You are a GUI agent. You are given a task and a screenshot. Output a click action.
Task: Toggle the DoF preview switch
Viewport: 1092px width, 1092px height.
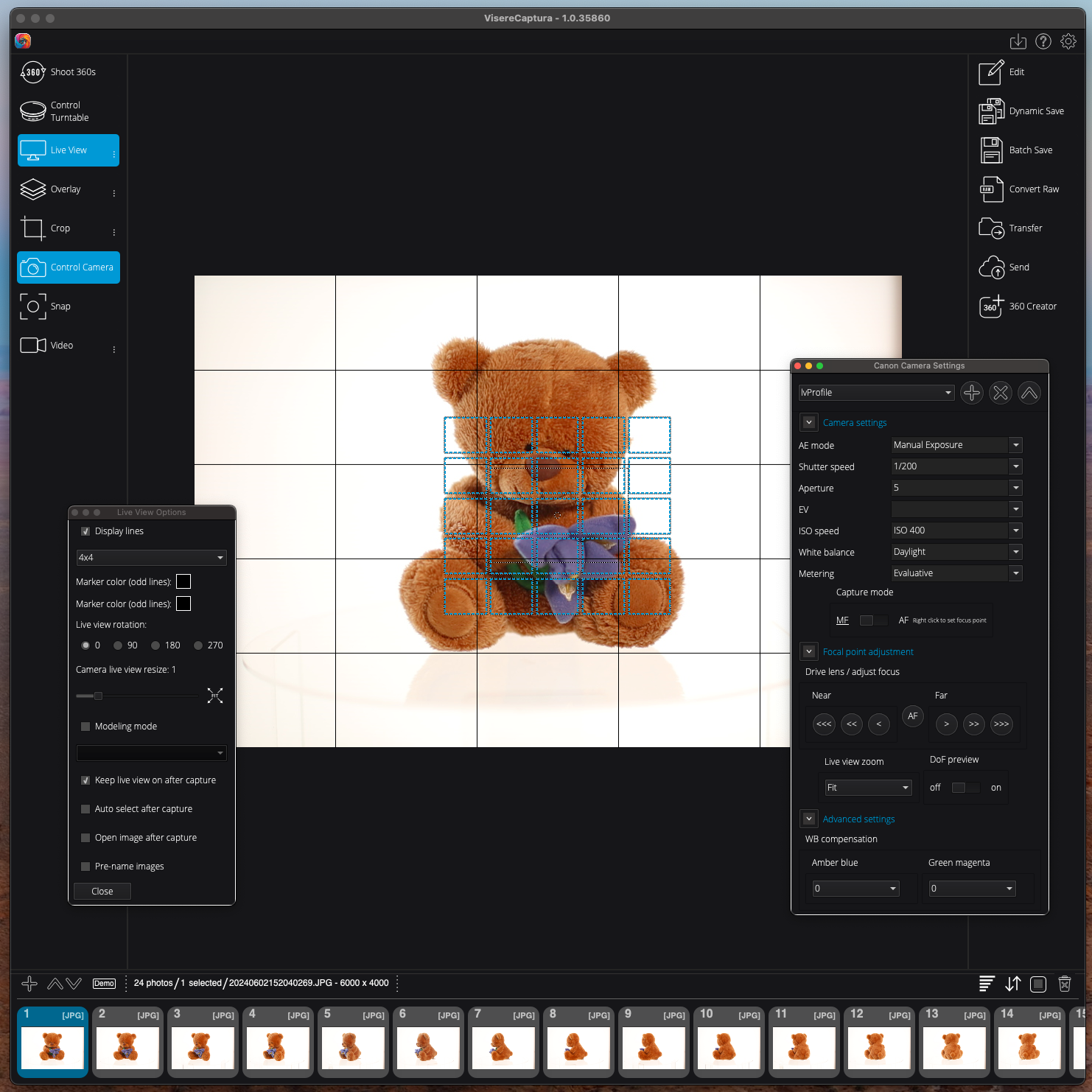pos(965,788)
